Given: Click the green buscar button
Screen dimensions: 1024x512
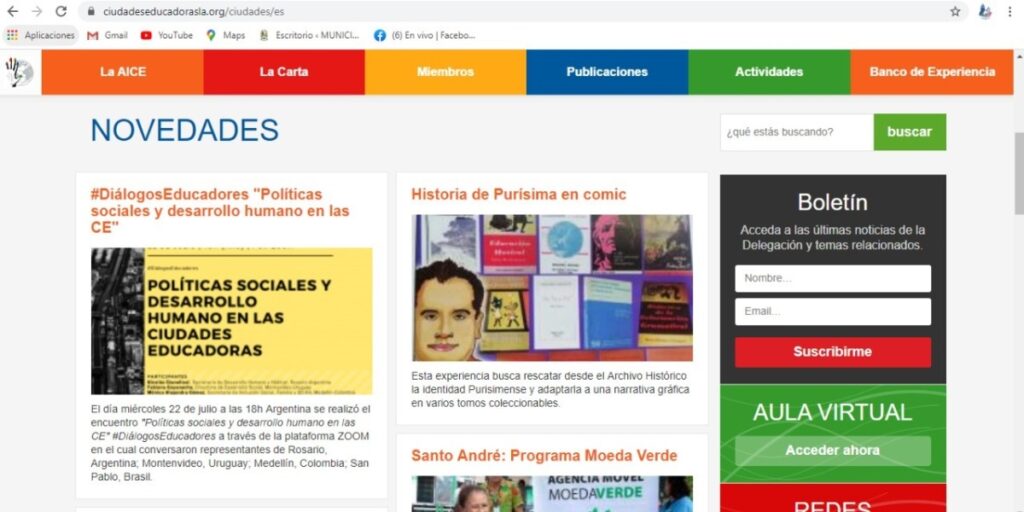Looking at the screenshot, I should pos(909,132).
